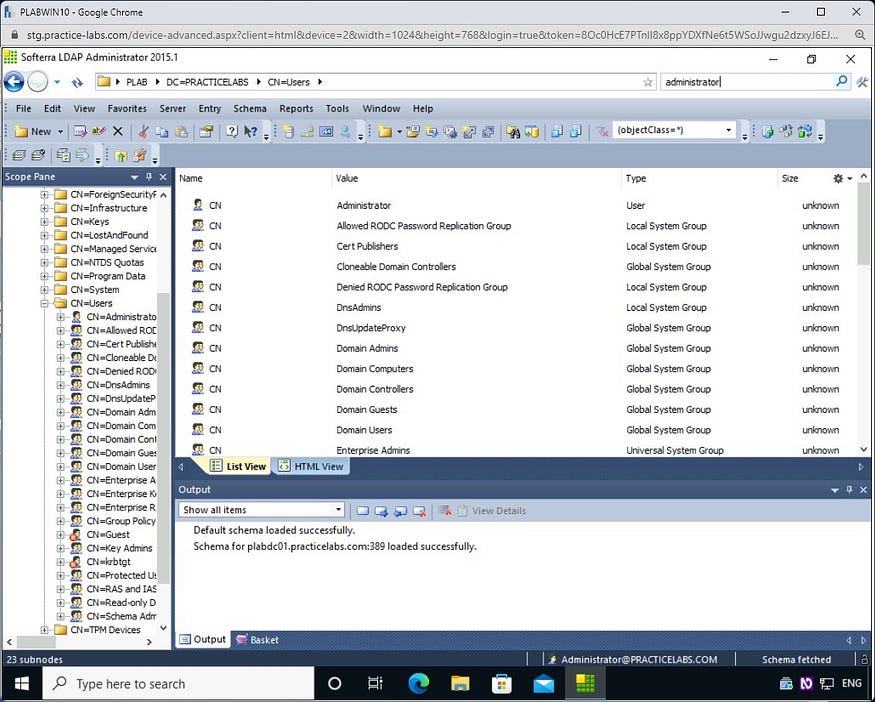Image resolution: width=875 pixels, height=702 pixels.
Task: Click the delete message icon in Output toolbar
Action: coord(419,511)
